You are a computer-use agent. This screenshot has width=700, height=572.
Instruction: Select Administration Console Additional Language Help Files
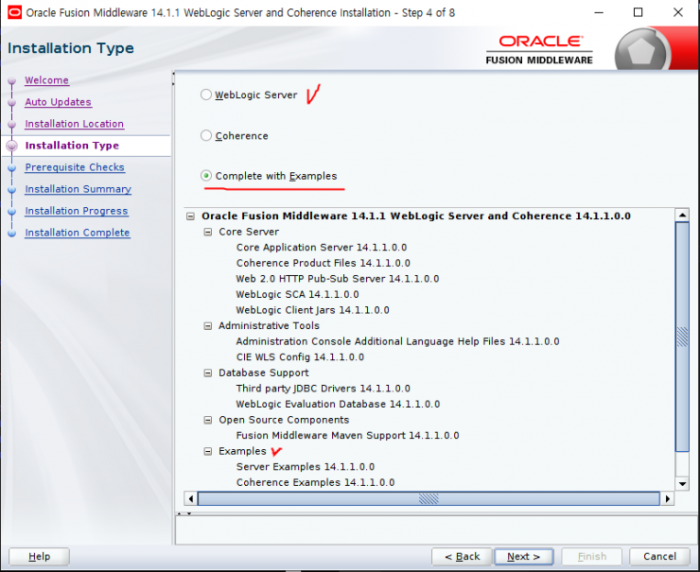(x=398, y=342)
